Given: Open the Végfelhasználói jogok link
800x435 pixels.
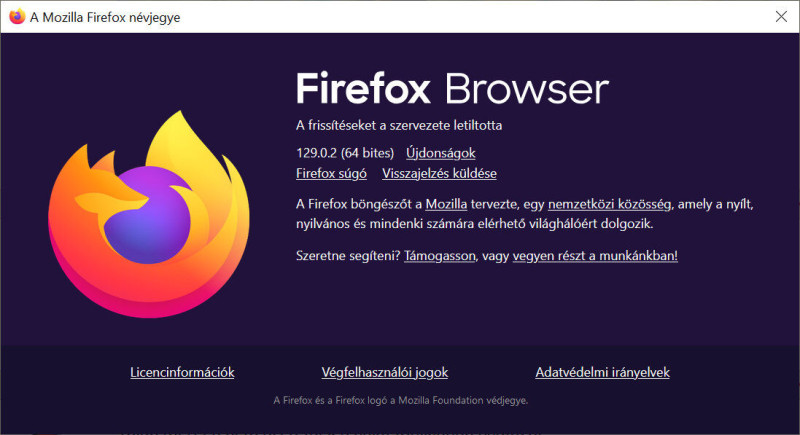Looking at the screenshot, I should 385,372.
